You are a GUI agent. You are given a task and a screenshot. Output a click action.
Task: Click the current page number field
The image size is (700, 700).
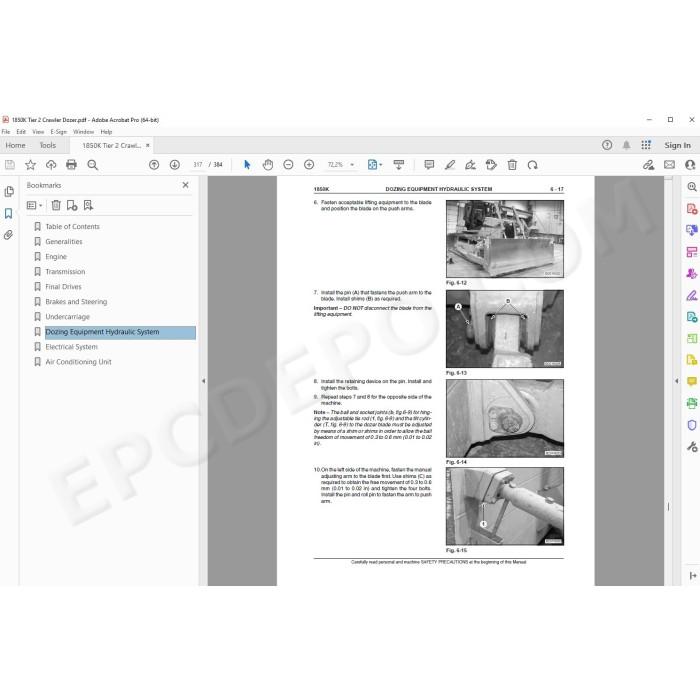click(197, 165)
